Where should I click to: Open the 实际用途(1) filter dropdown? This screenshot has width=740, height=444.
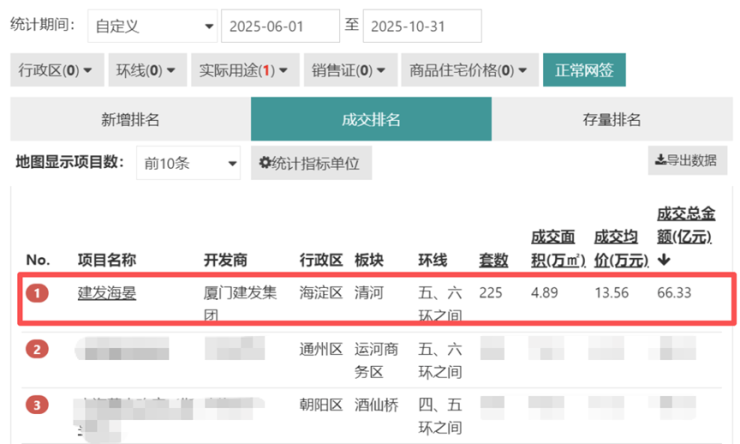click(244, 70)
